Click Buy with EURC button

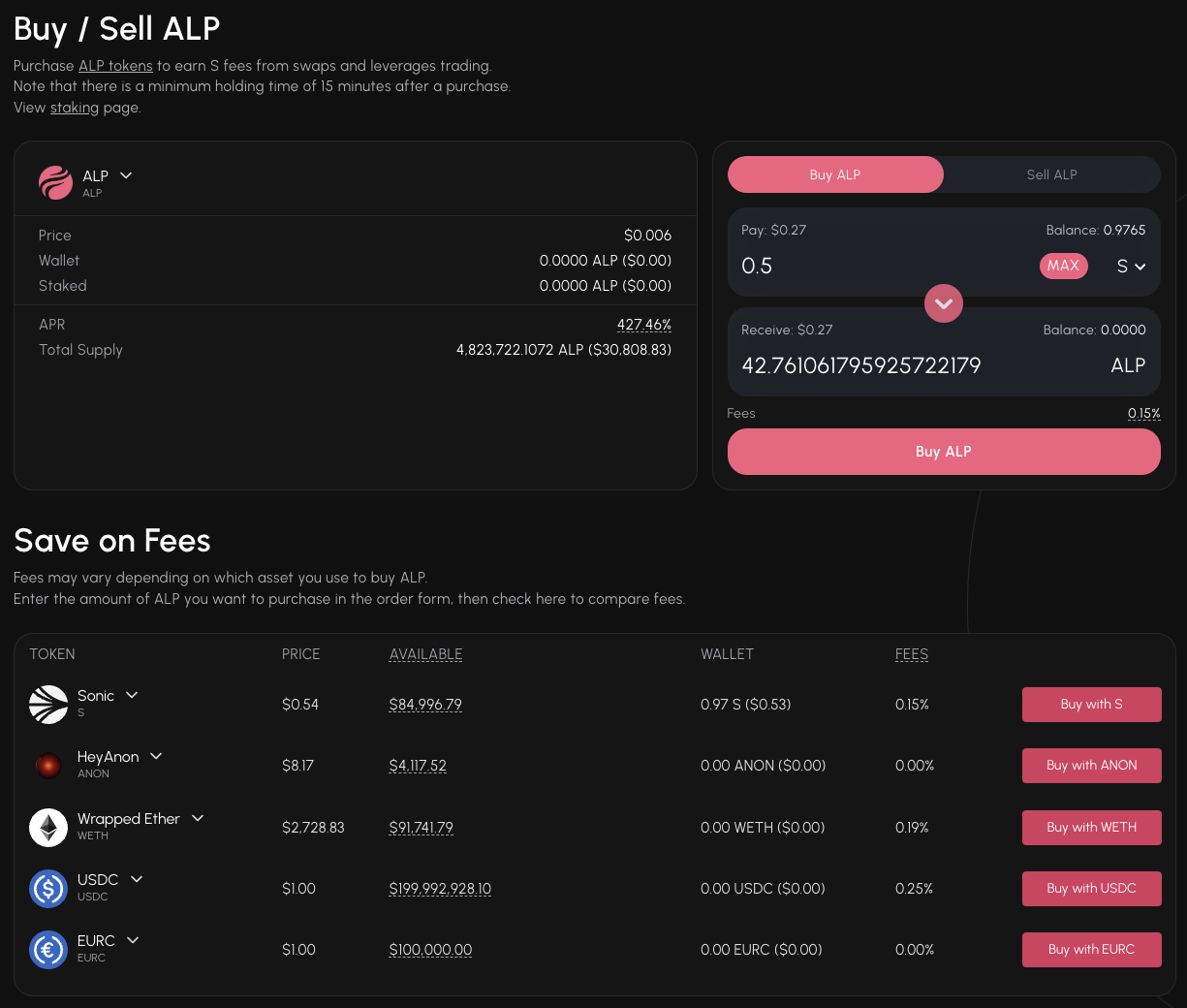click(1091, 950)
